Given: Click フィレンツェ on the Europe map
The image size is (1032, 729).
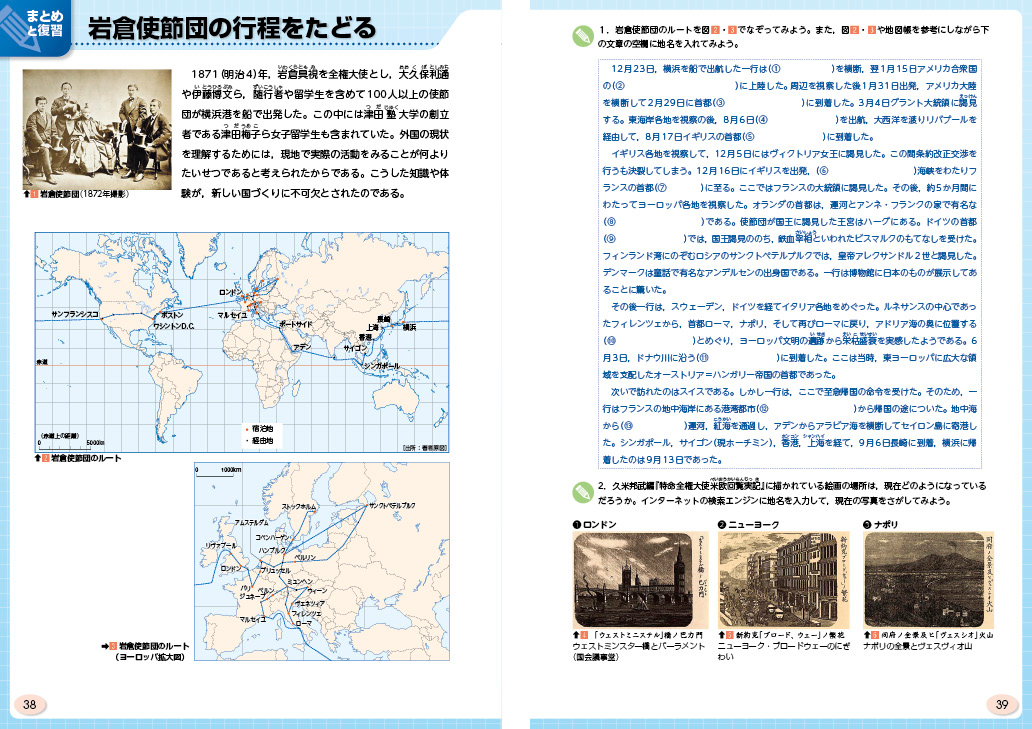Looking at the screenshot, I should pos(307,613).
